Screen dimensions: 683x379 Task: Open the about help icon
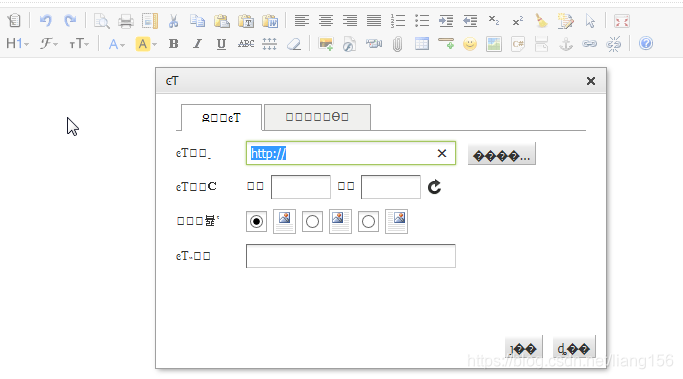(x=646, y=44)
